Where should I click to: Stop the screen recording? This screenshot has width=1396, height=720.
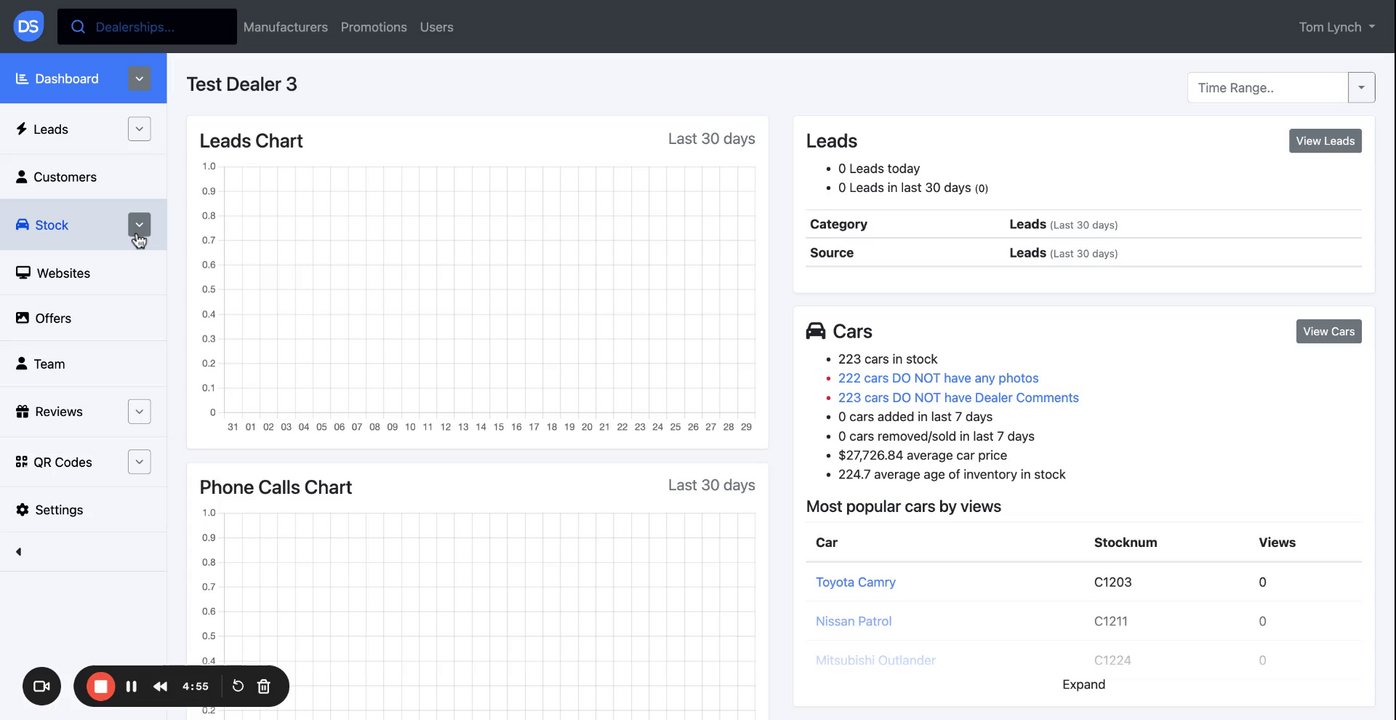pyautogui.click(x=100, y=686)
